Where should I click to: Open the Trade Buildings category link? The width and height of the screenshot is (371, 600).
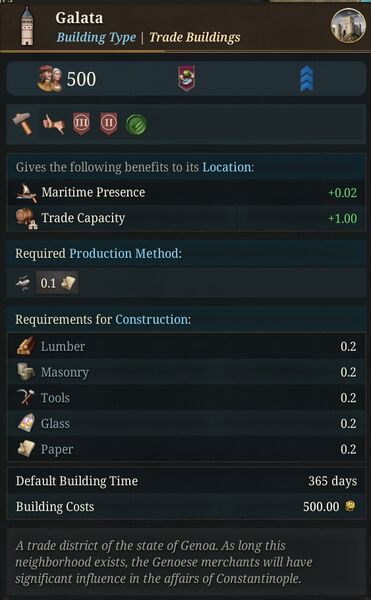pyautogui.click(x=195, y=37)
